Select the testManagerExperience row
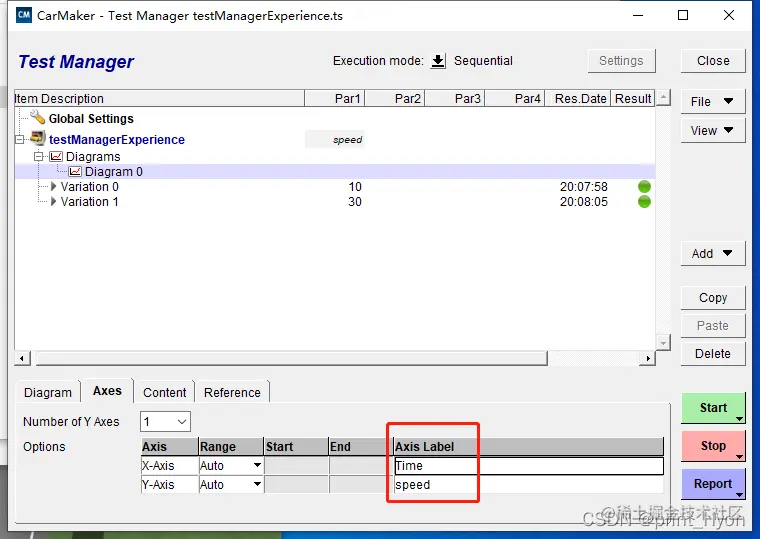The image size is (760, 539). 334,140
